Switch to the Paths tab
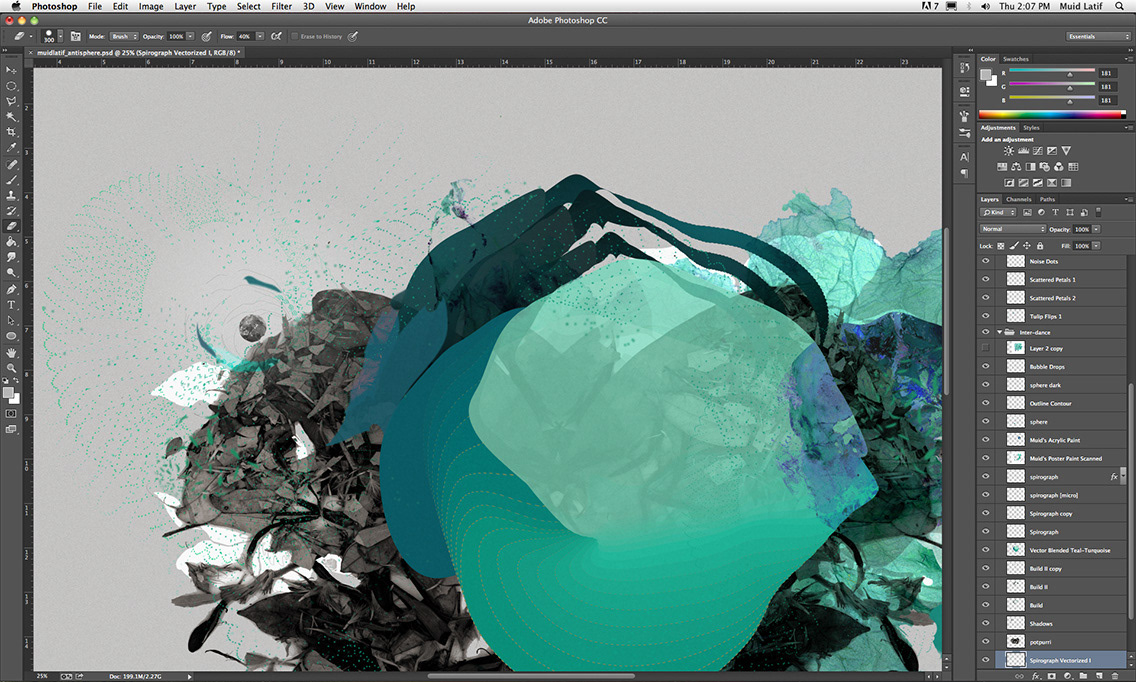Screen dimensions: 1136x682 point(1048,199)
